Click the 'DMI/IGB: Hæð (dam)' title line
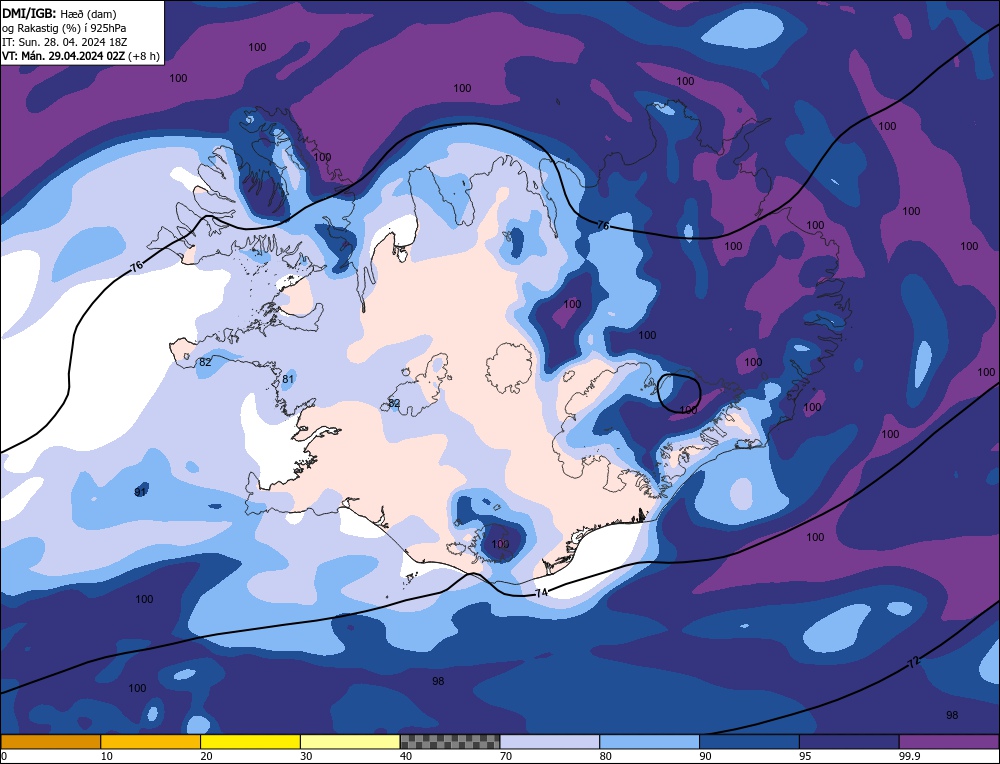 59,13
